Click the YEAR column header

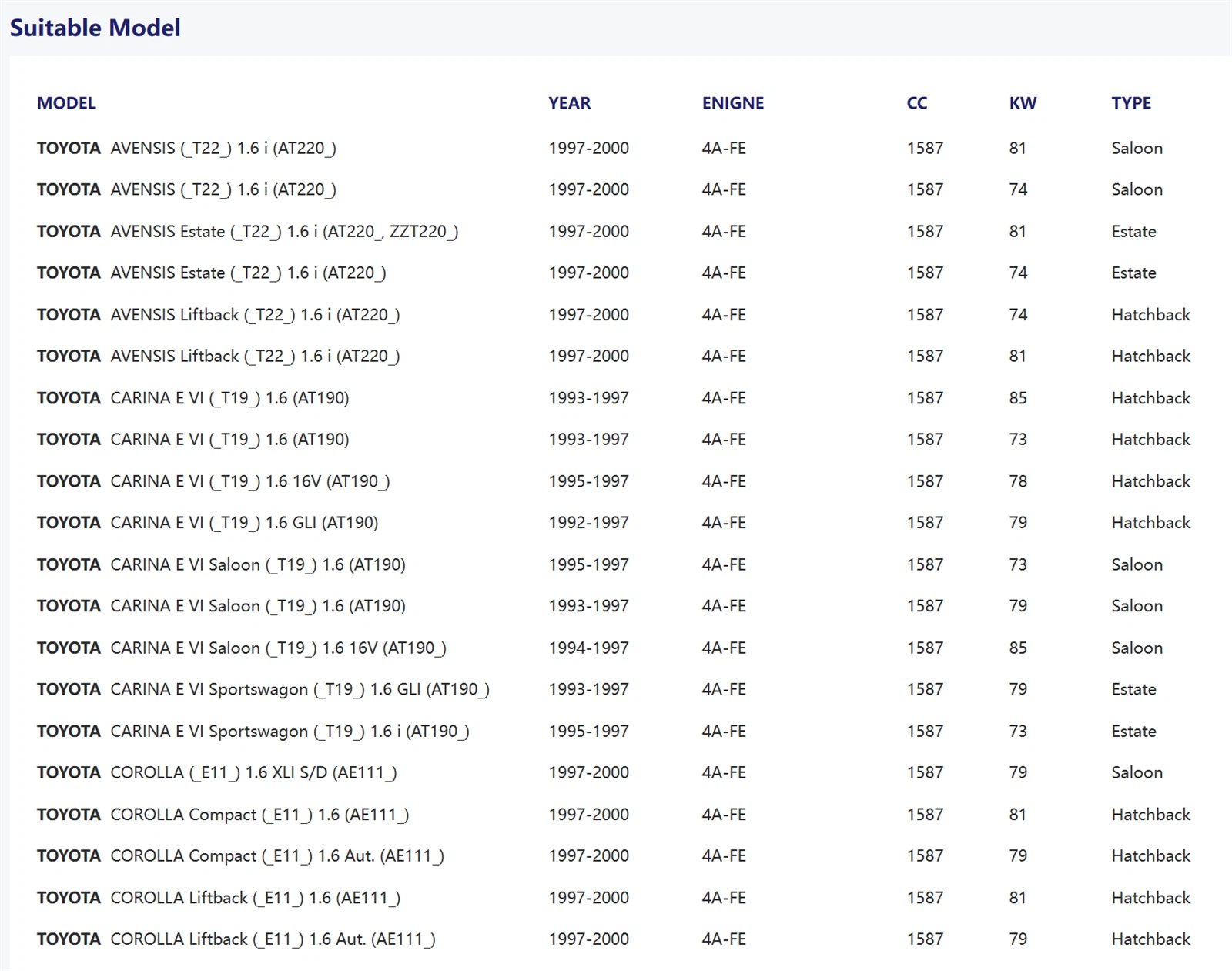[x=569, y=103]
